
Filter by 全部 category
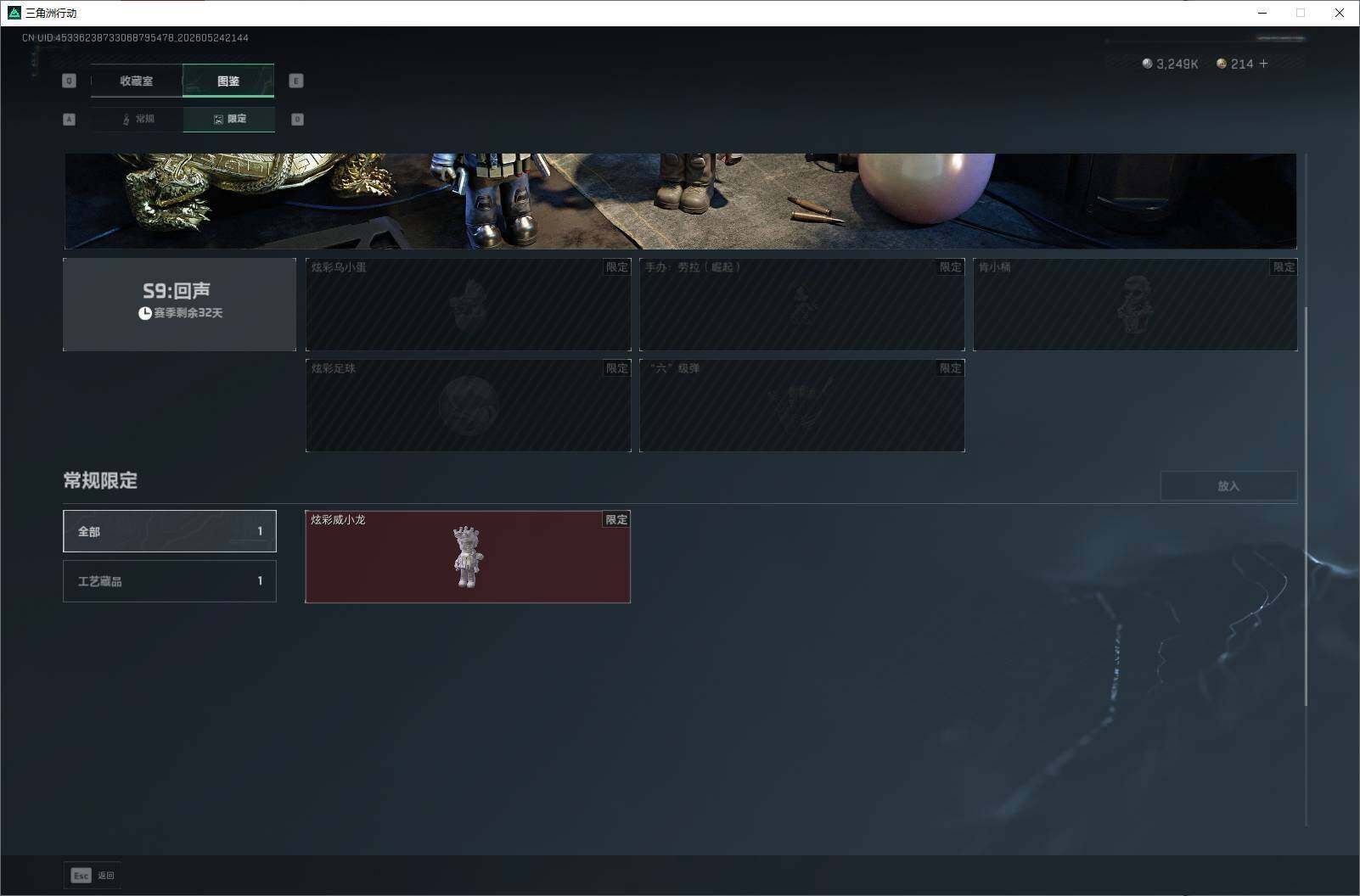tap(170, 531)
